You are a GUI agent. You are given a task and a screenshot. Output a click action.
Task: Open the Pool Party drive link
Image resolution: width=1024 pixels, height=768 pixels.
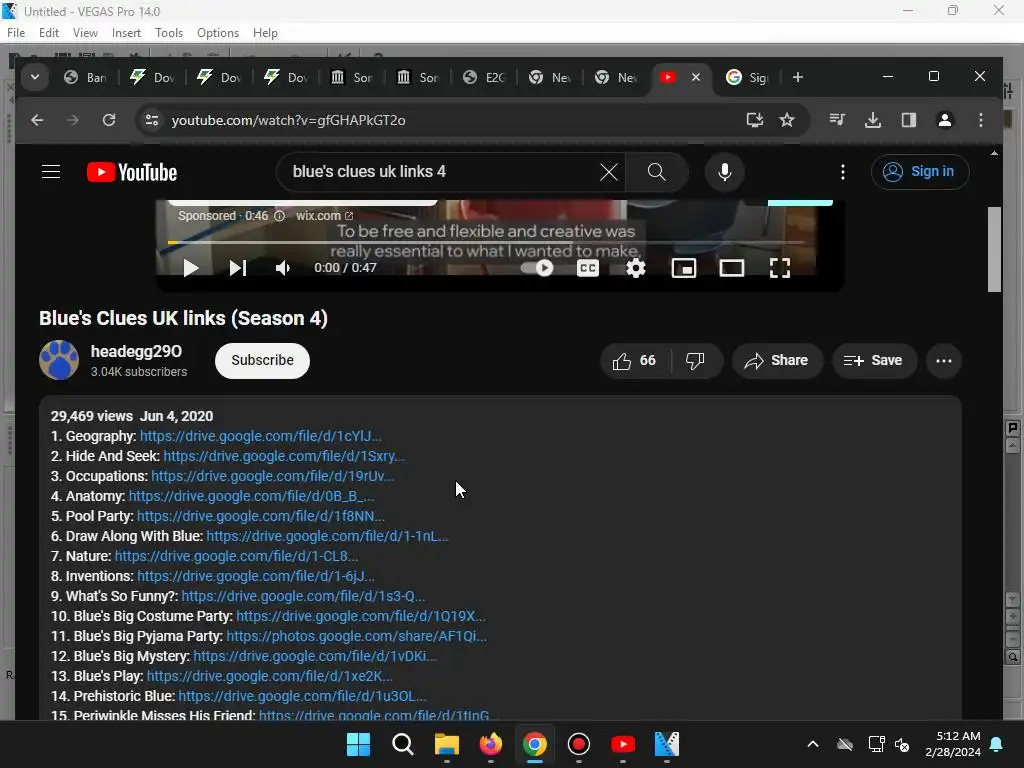click(x=260, y=516)
